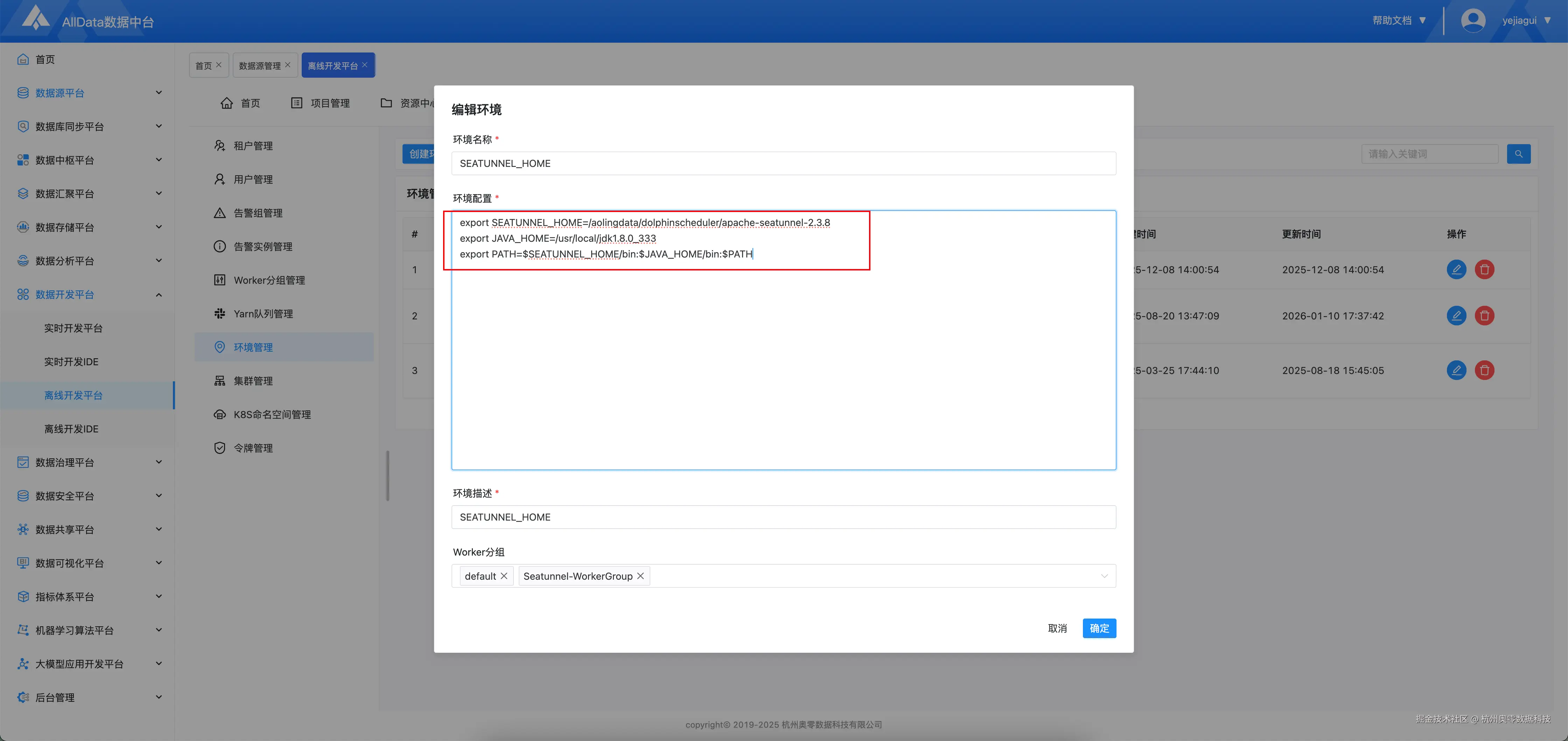Click the red delete icon in row 2
Screen dimensions: 1568x741
point(1484,316)
